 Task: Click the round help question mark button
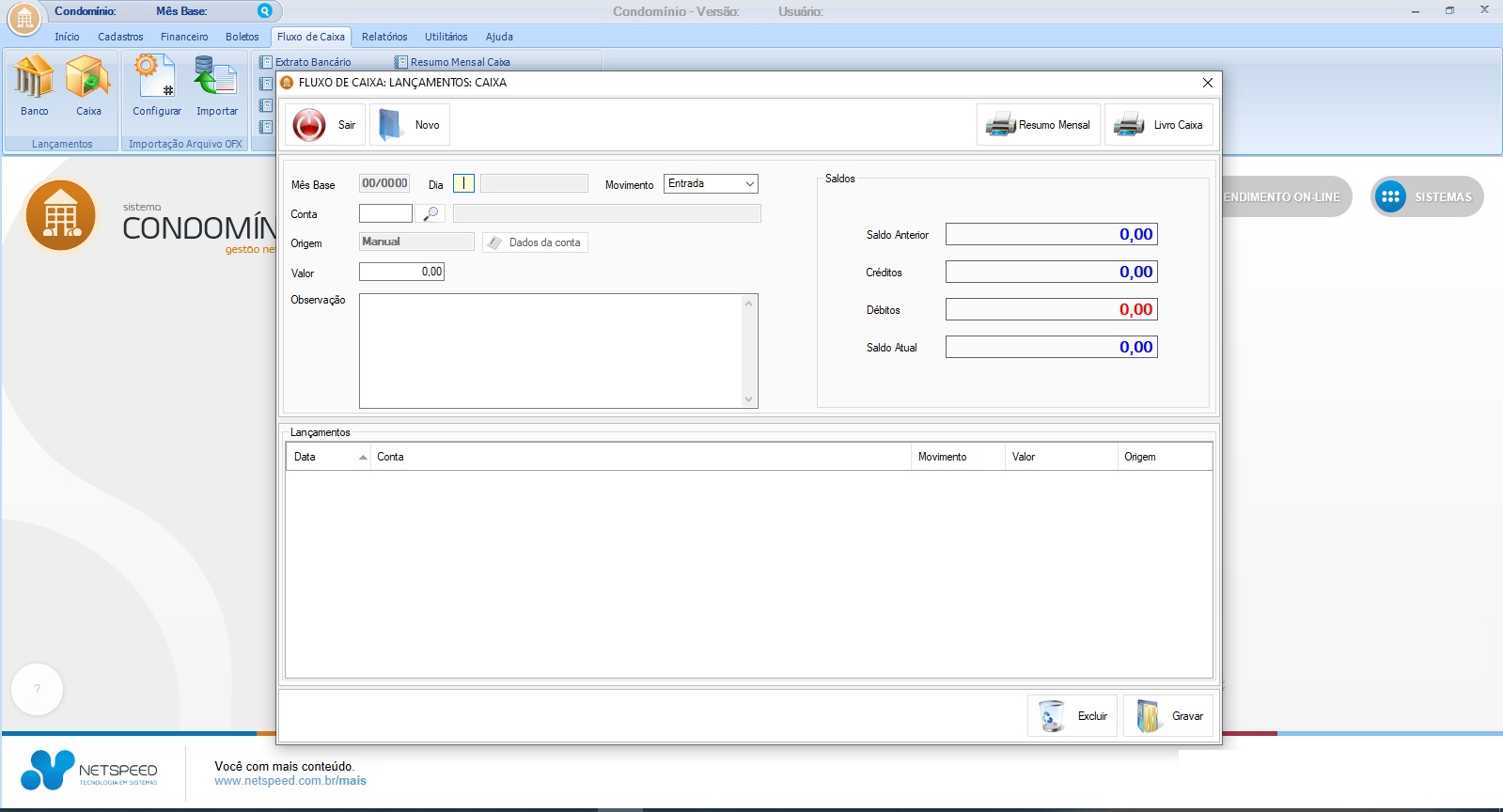(38, 689)
